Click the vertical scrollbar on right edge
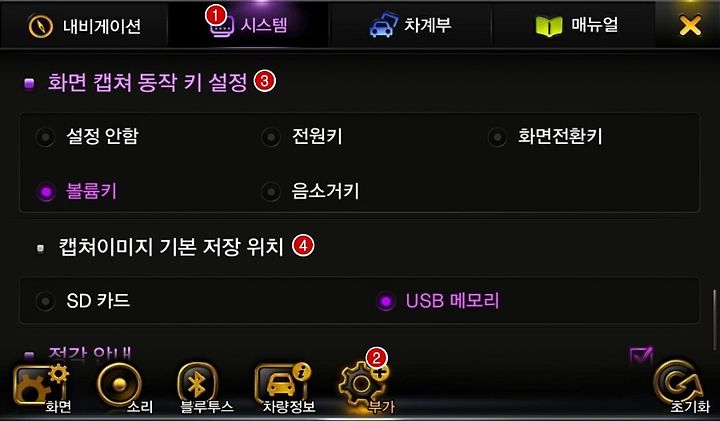Screen dimensions: 720x421 pyautogui.click(x=714, y=320)
